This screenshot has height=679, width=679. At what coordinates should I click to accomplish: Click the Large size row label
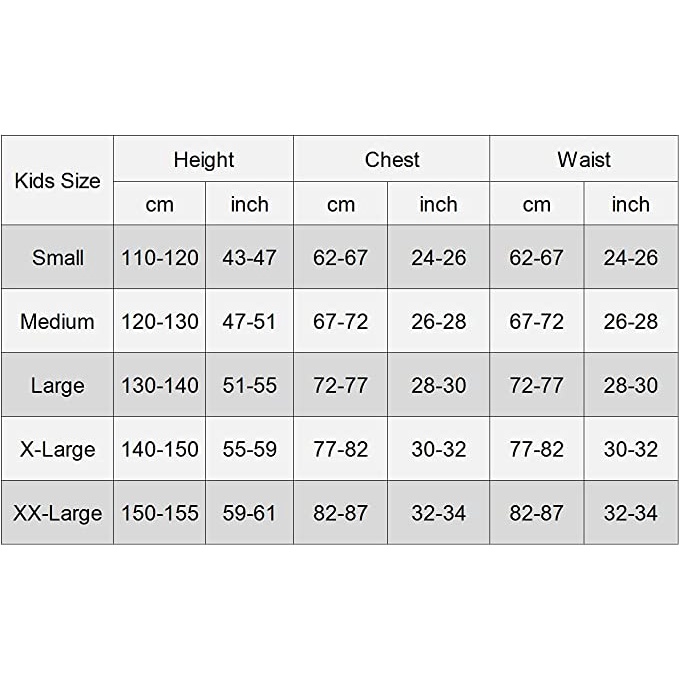point(58,386)
